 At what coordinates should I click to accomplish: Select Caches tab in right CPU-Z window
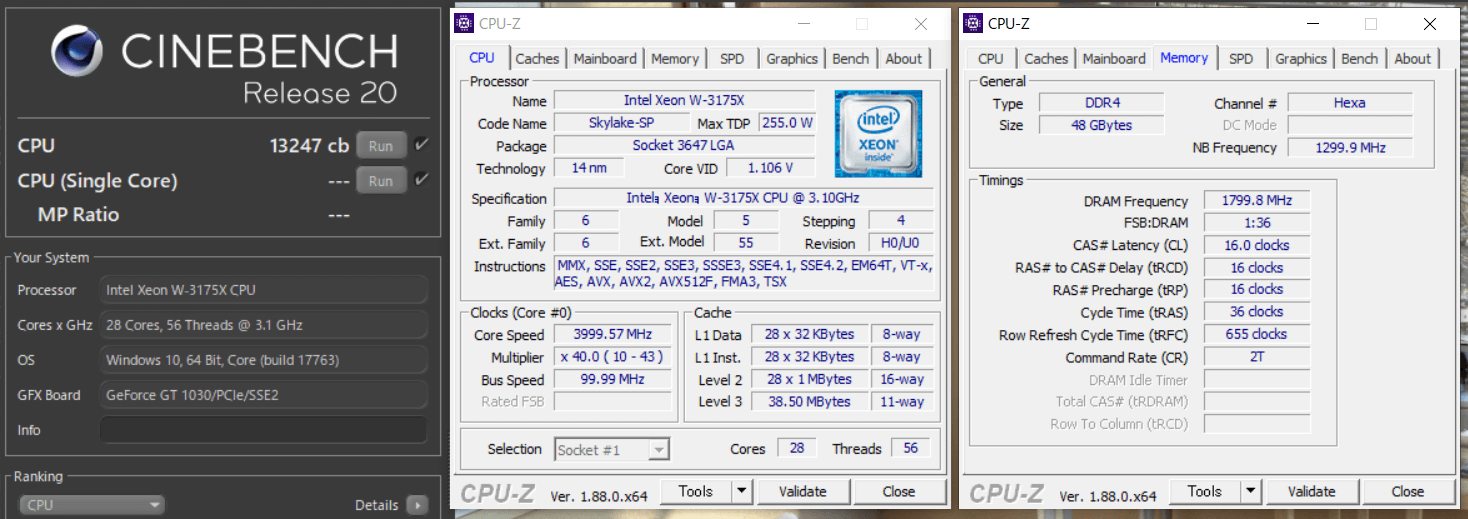1047,59
